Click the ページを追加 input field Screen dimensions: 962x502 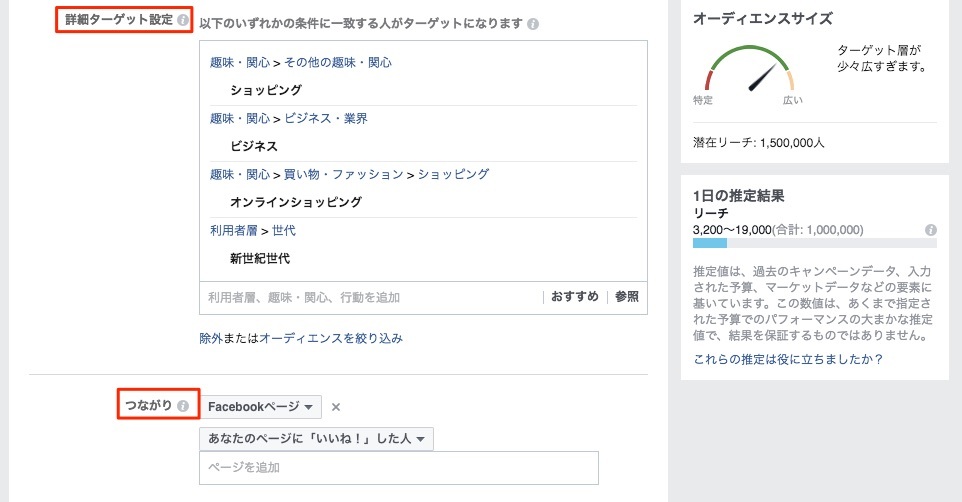click(x=398, y=468)
